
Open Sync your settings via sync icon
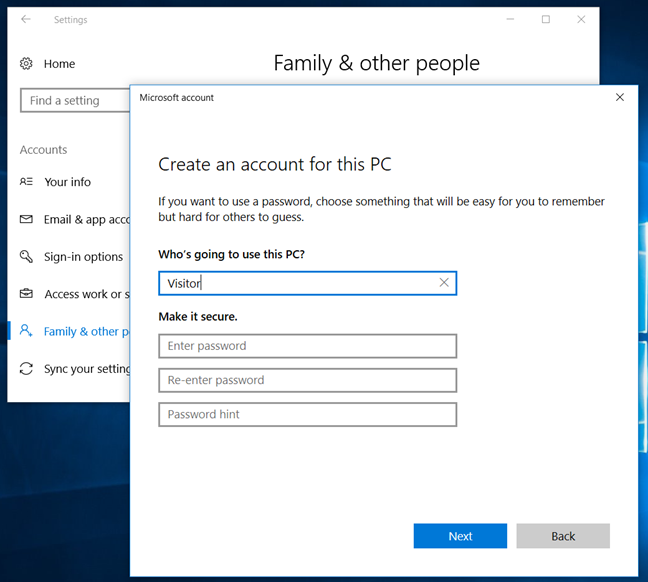tap(26, 369)
